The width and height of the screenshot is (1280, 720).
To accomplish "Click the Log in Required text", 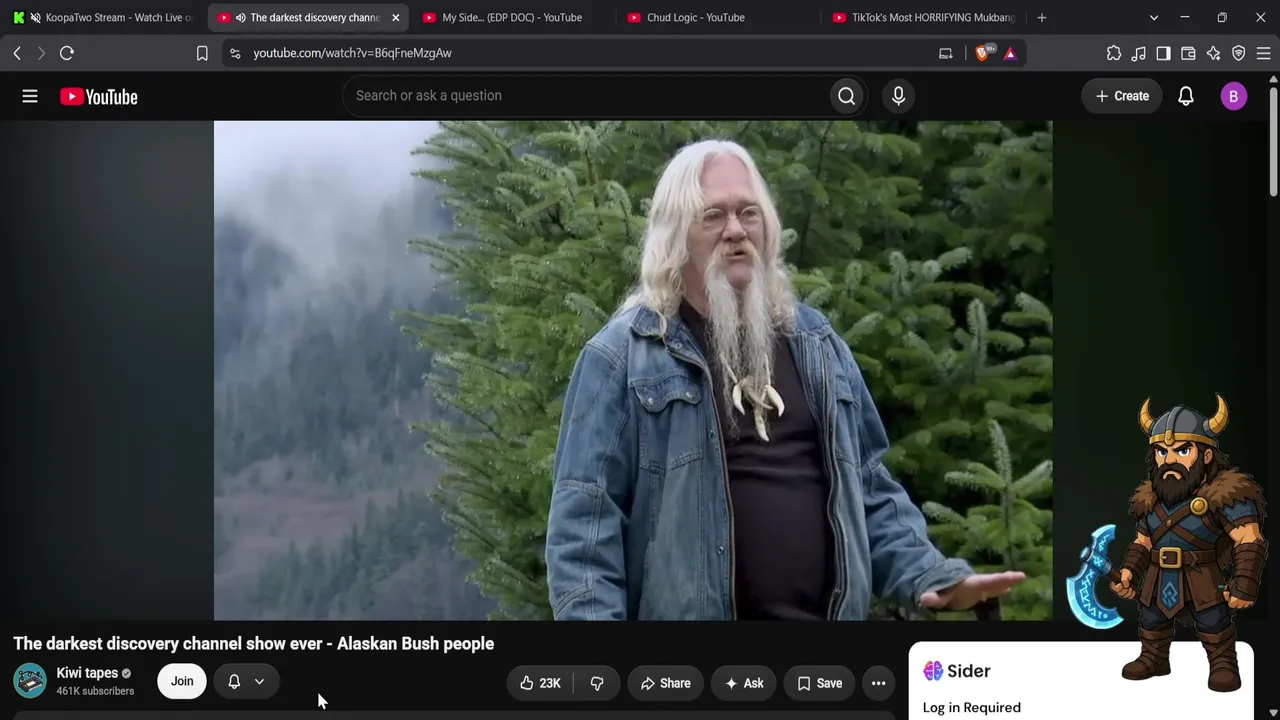I will click(x=972, y=708).
